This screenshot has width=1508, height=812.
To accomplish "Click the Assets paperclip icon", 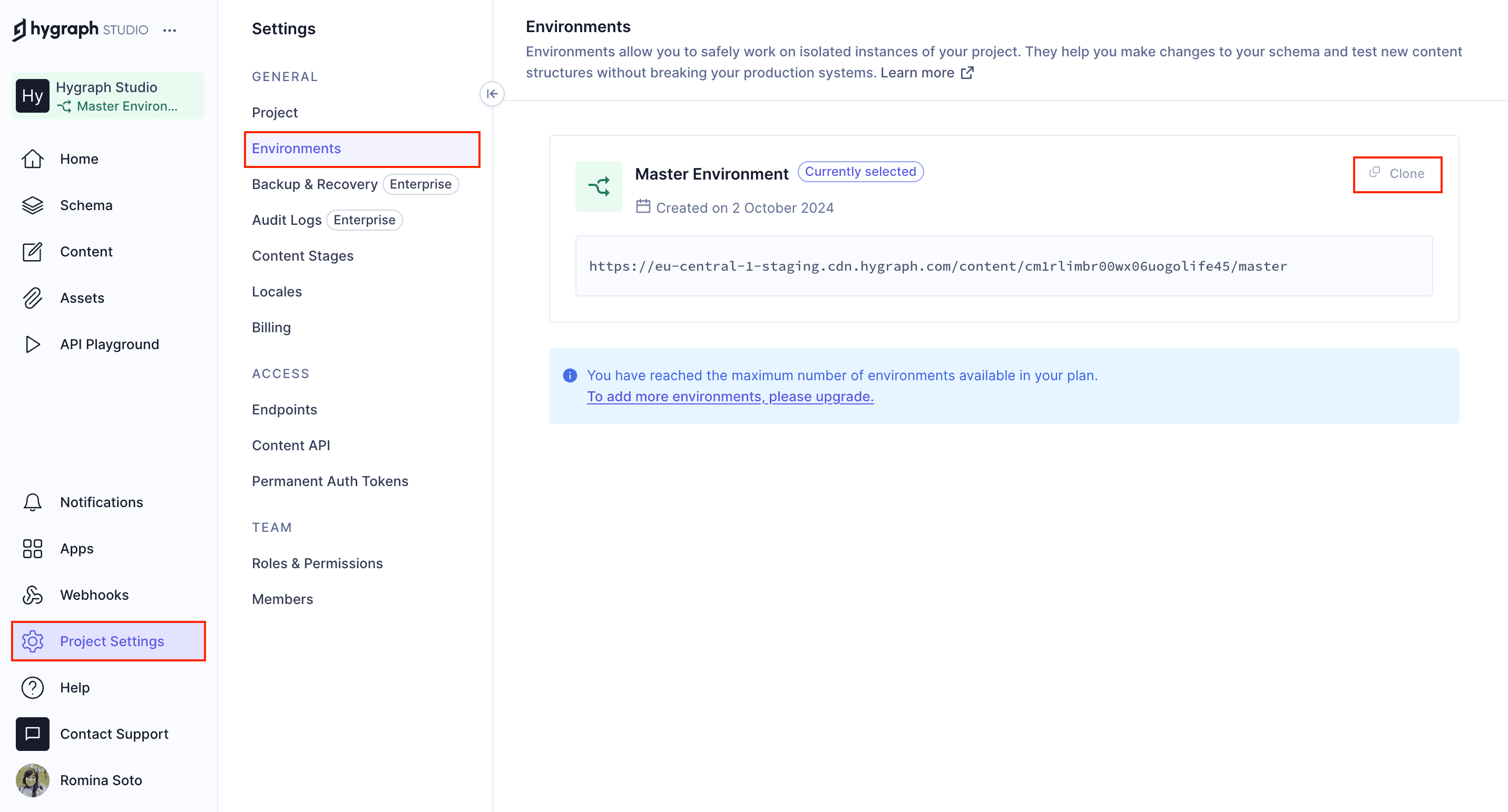I will click(32, 298).
